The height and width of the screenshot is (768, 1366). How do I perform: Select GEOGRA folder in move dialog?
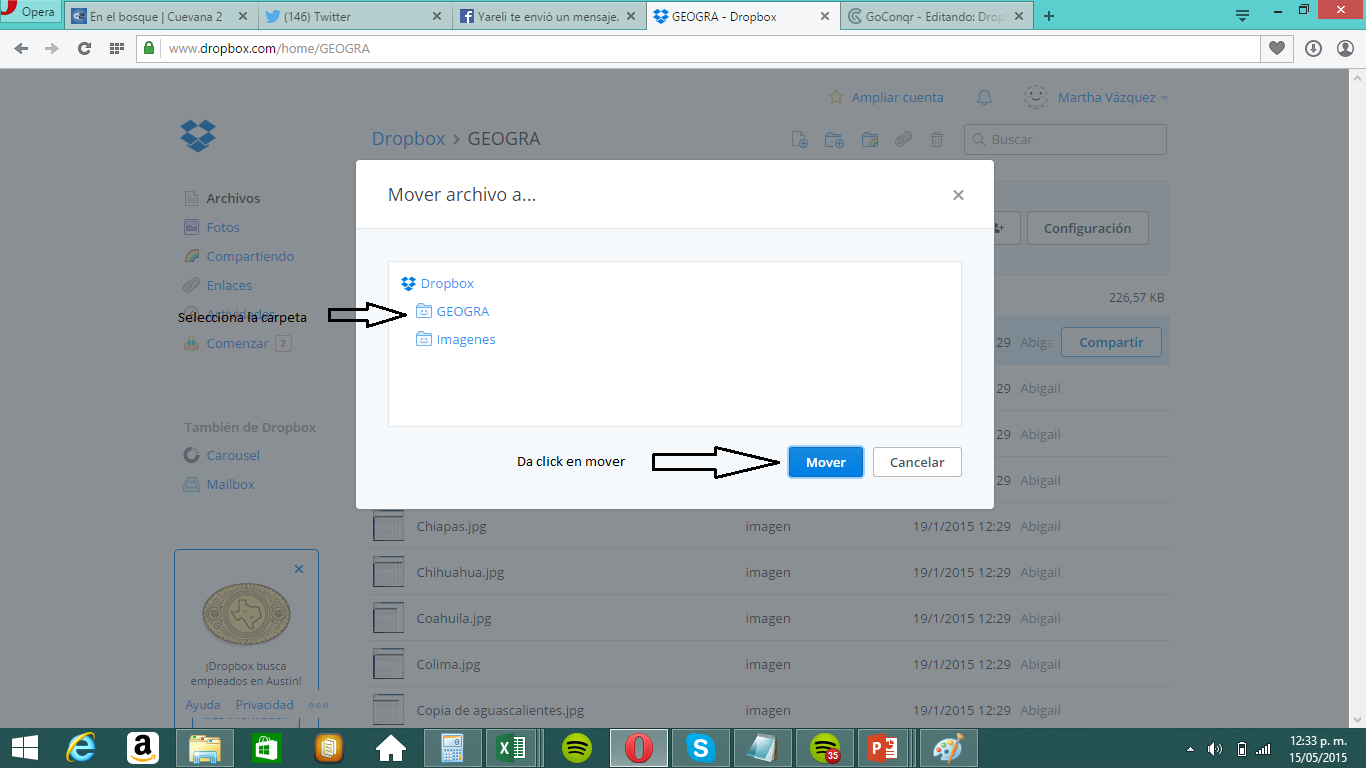tap(452, 311)
